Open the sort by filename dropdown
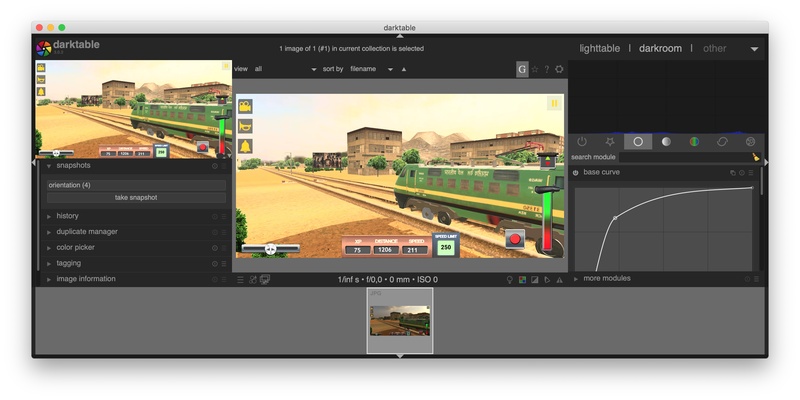Image resolution: width=800 pixels, height=400 pixels. 371,69
